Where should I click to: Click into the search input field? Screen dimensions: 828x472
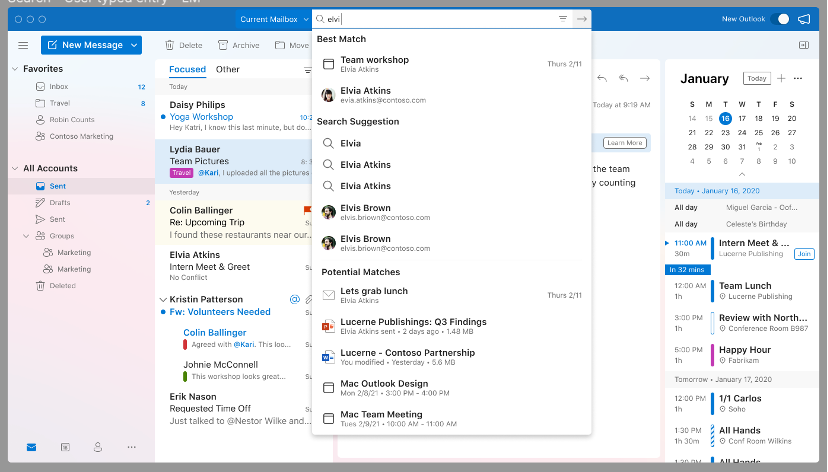click(x=441, y=19)
